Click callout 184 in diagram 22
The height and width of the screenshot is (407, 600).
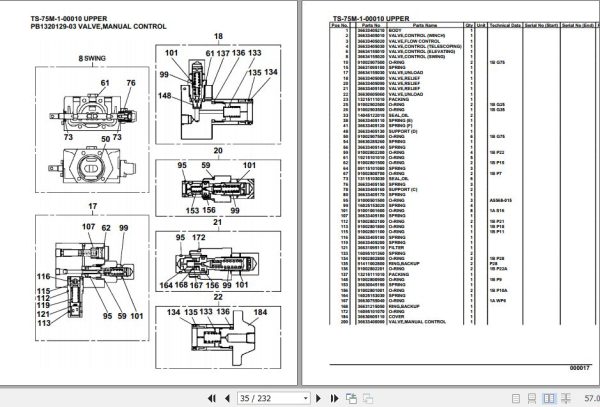[x=260, y=312]
